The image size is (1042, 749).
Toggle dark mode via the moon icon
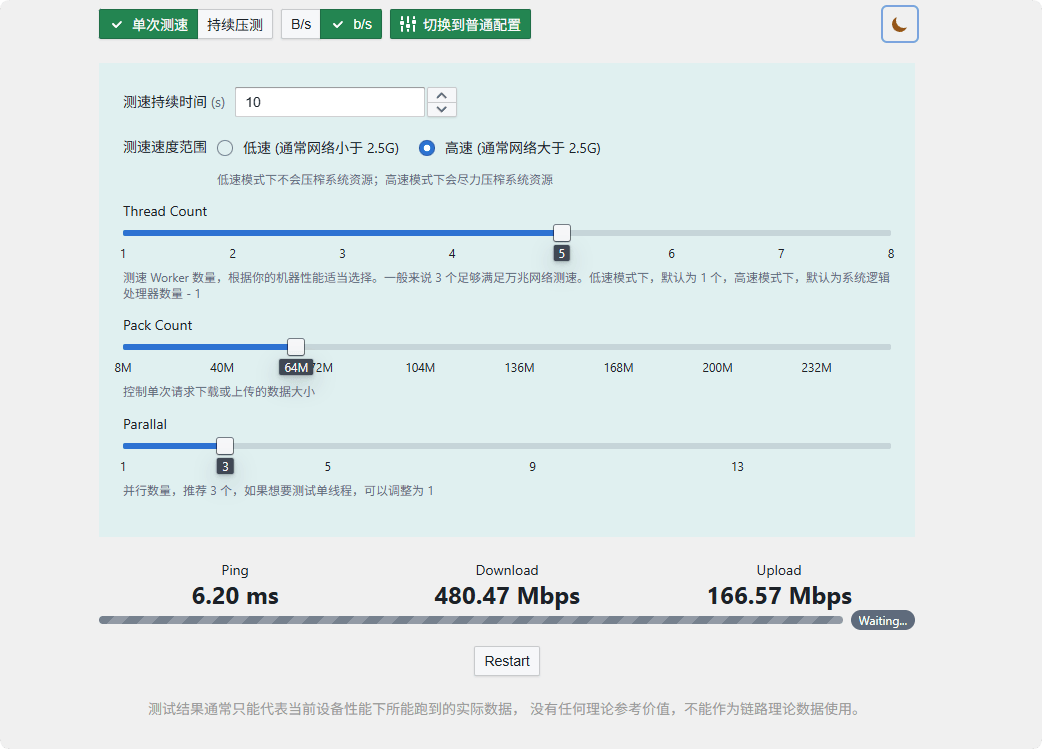click(x=899, y=24)
